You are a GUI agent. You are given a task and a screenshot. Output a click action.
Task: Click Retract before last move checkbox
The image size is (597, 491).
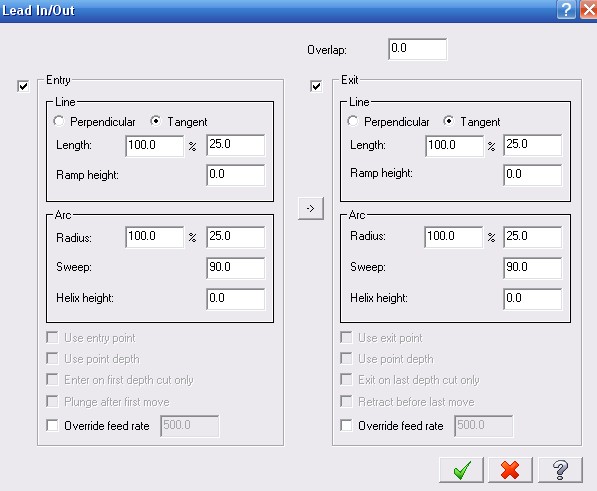tap(346, 401)
